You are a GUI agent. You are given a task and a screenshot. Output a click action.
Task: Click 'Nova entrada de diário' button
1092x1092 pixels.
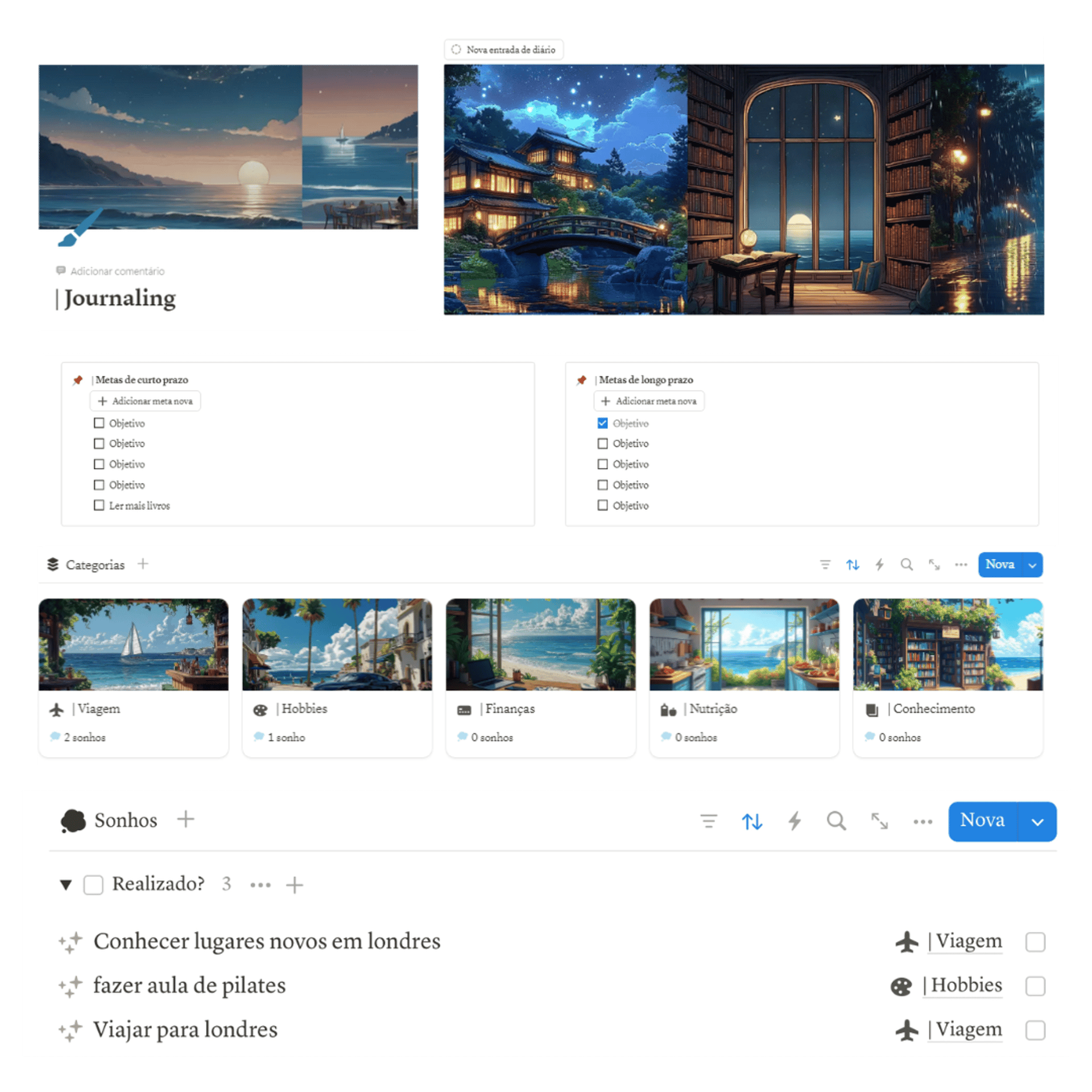[504, 49]
